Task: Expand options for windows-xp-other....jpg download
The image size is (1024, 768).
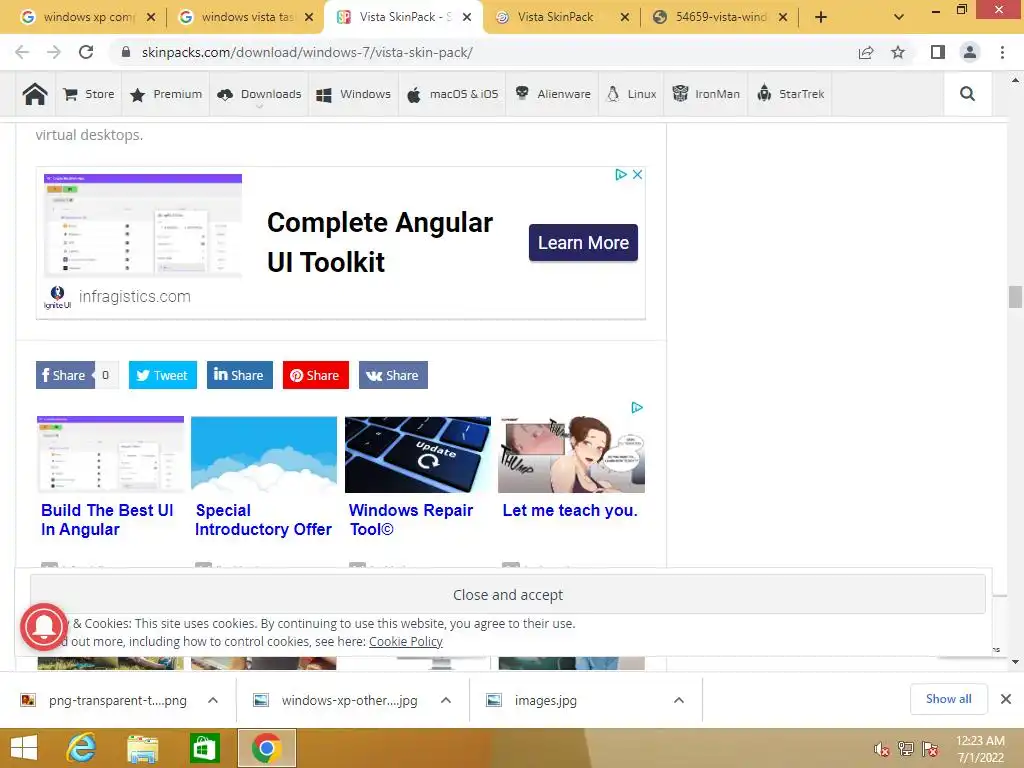Action: pos(446,700)
